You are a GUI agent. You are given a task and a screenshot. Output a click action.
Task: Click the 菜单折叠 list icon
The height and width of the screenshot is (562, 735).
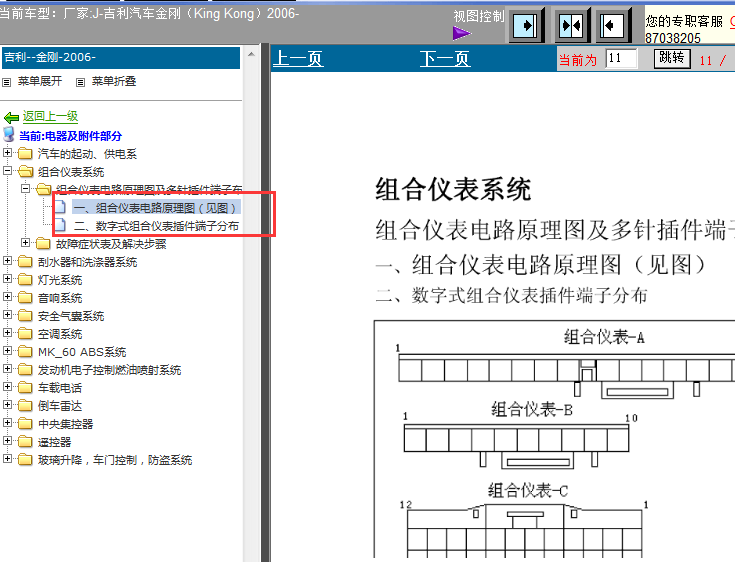pos(81,82)
